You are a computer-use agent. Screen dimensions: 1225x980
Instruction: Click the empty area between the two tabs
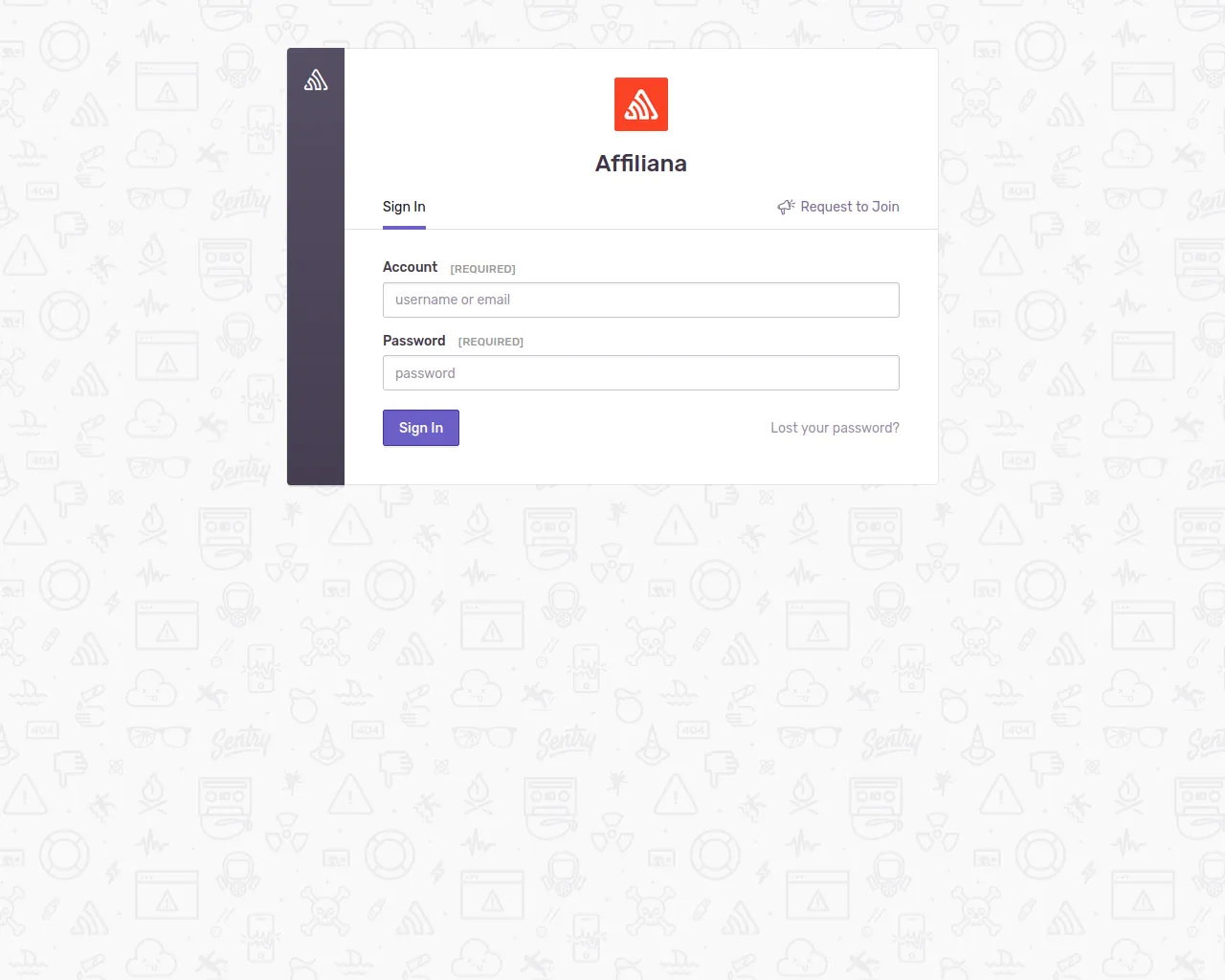click(601, 207)
